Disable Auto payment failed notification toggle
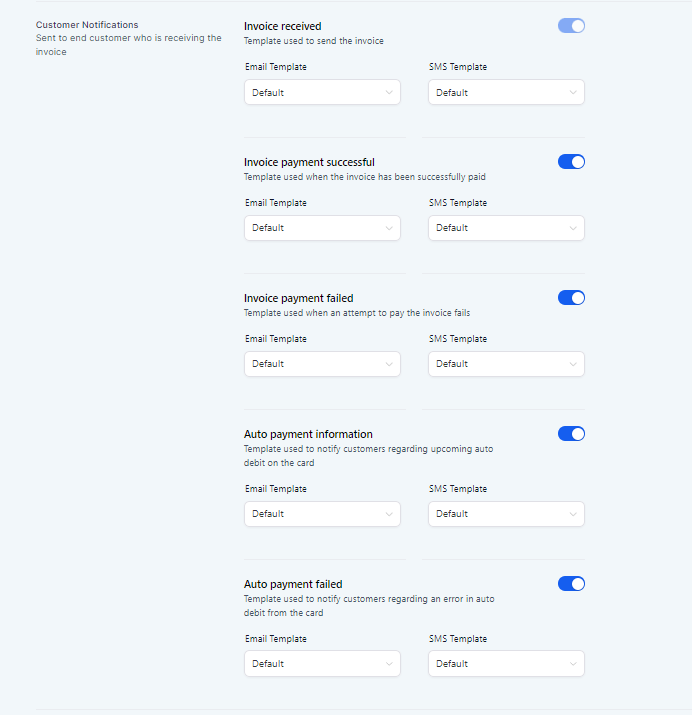Image resolution: width=692 pixels, height=715 pixels. (571, 584)
